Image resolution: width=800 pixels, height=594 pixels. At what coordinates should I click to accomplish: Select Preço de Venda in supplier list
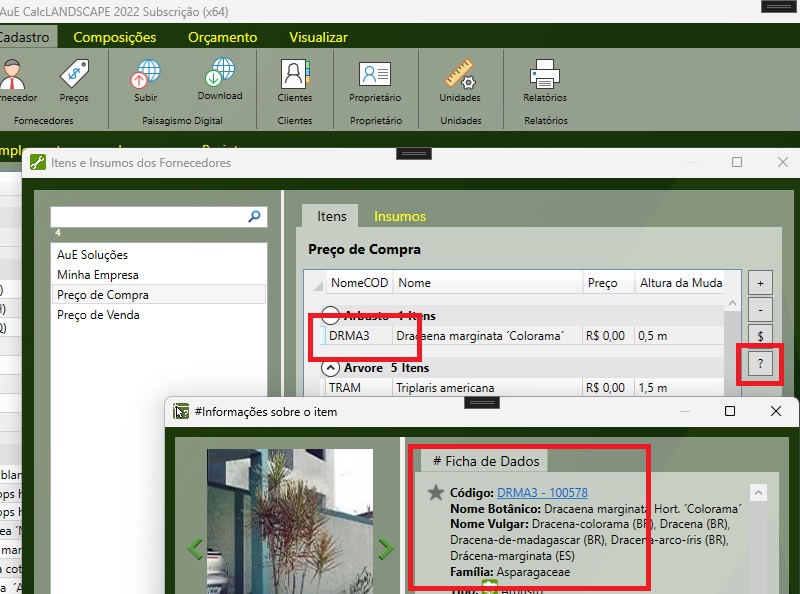click(x=98, y=315)
